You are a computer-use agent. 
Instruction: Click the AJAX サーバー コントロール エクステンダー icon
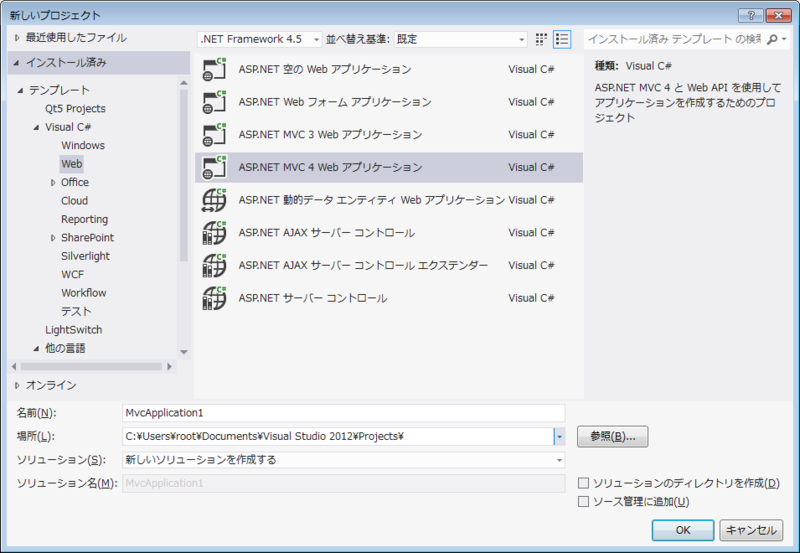tap(214, 265)
